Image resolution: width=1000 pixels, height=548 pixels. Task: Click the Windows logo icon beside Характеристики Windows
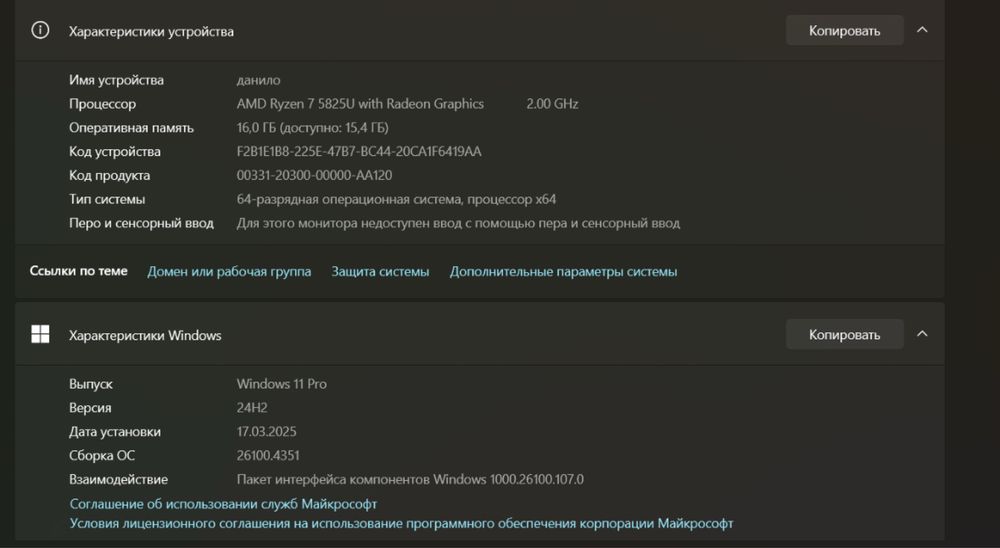pyautogui.click(x=40, y=334)
